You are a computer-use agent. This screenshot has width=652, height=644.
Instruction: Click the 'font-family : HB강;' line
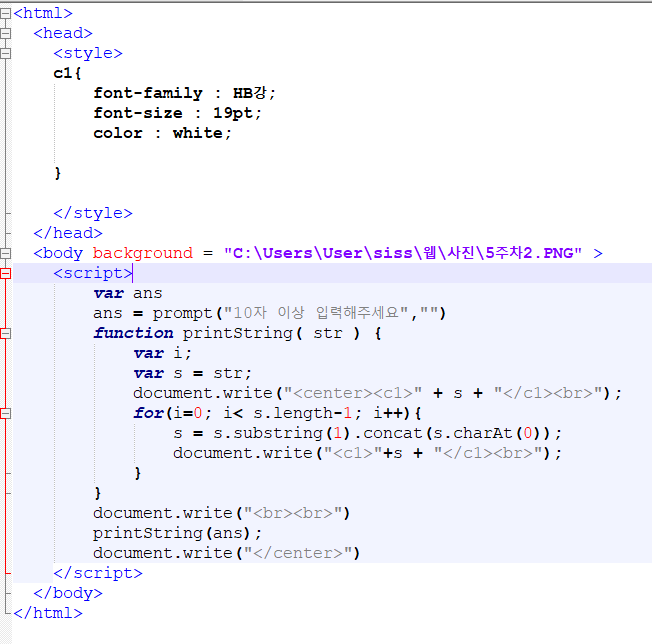click(184, 93)
